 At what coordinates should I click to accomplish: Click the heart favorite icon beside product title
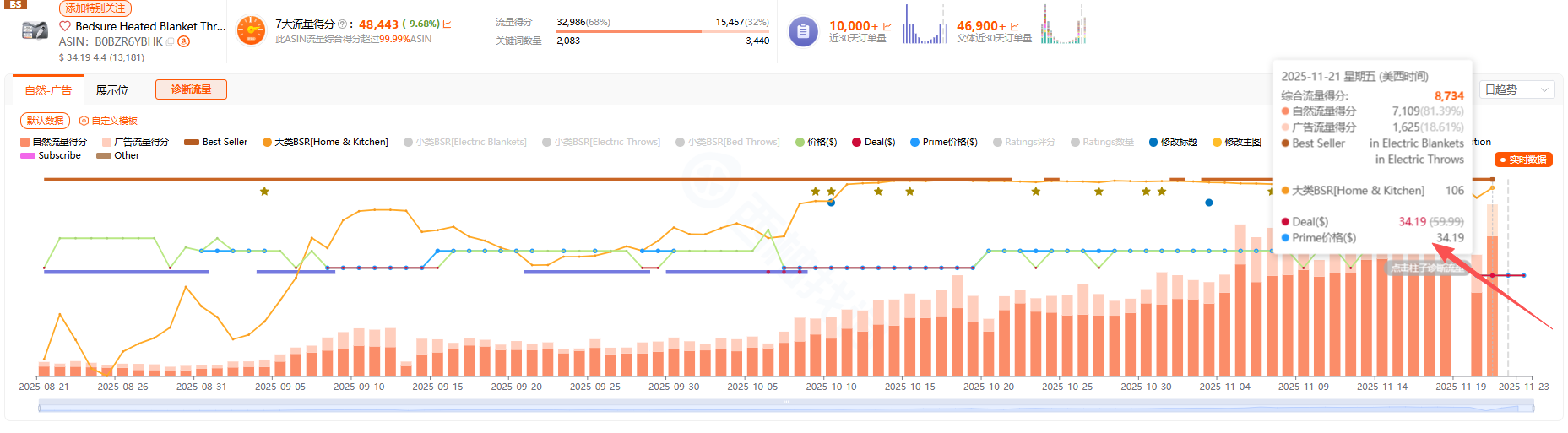click(x=65, y=26)
